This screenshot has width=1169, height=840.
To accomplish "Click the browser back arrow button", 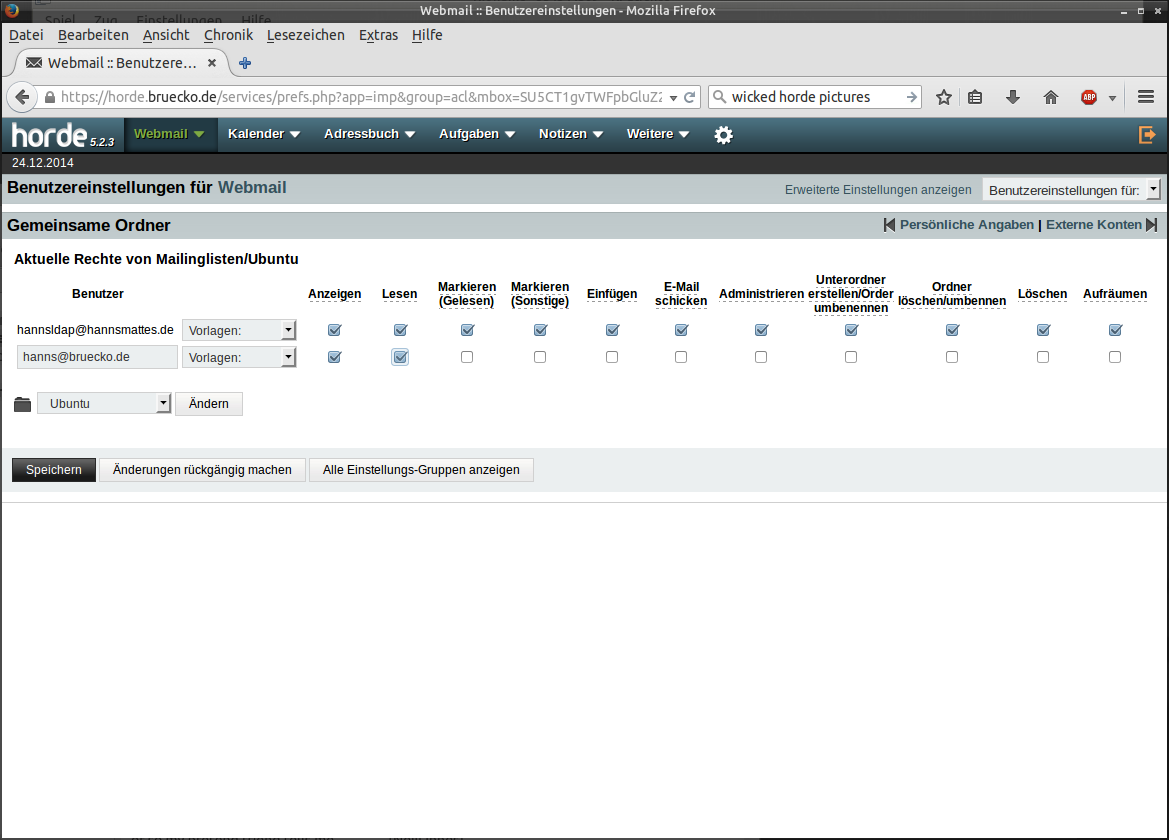I will coord(22,97).
